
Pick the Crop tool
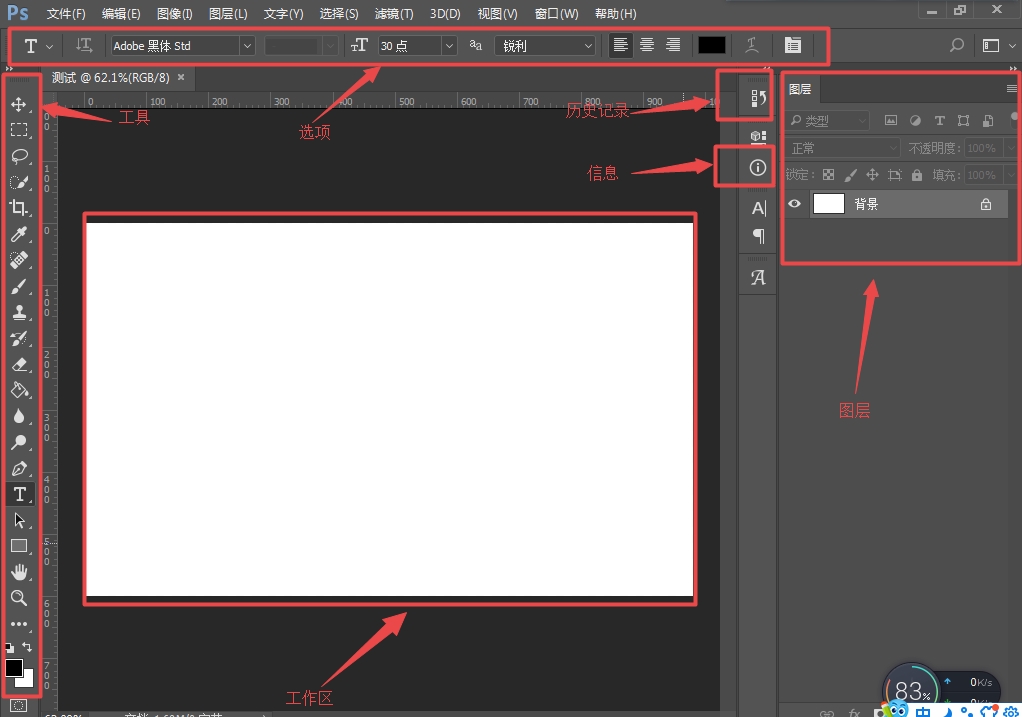click(x=19, y=208)
